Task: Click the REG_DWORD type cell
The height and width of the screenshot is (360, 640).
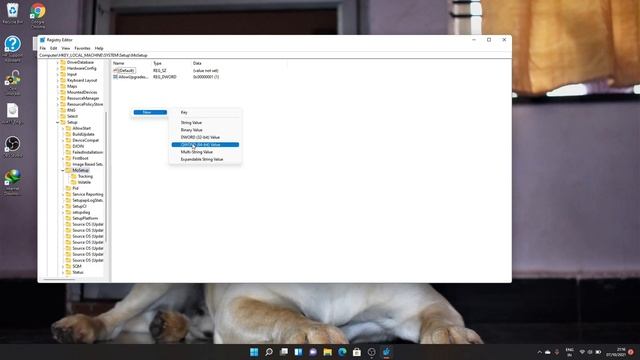Action: [164, 77]
